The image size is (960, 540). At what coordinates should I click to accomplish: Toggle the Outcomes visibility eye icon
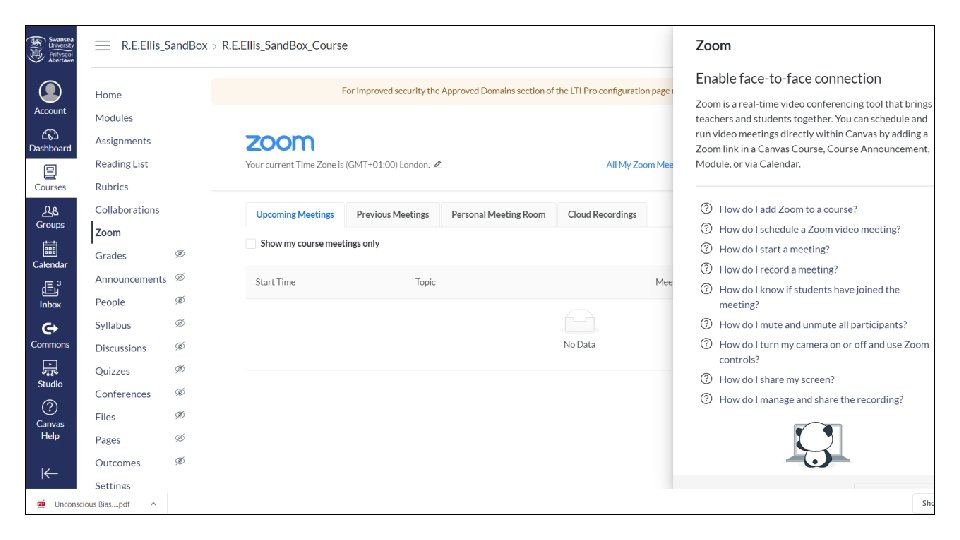click(180, 461)
